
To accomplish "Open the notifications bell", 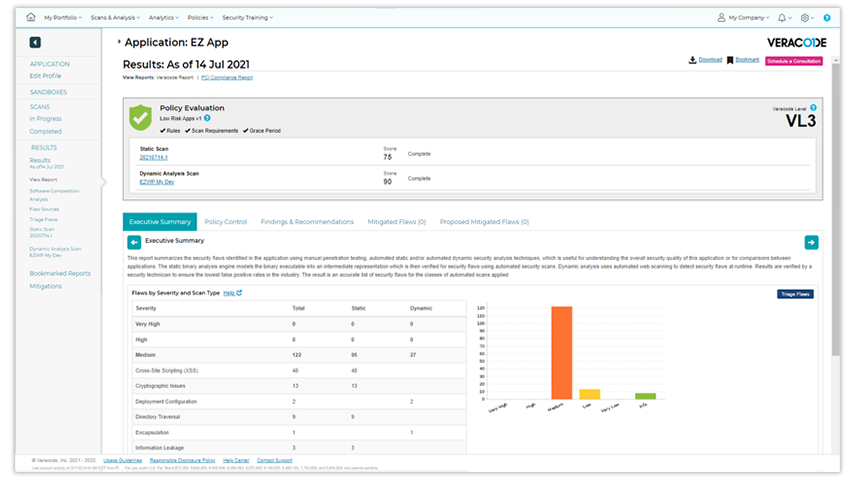I will [x=782, y=17].
